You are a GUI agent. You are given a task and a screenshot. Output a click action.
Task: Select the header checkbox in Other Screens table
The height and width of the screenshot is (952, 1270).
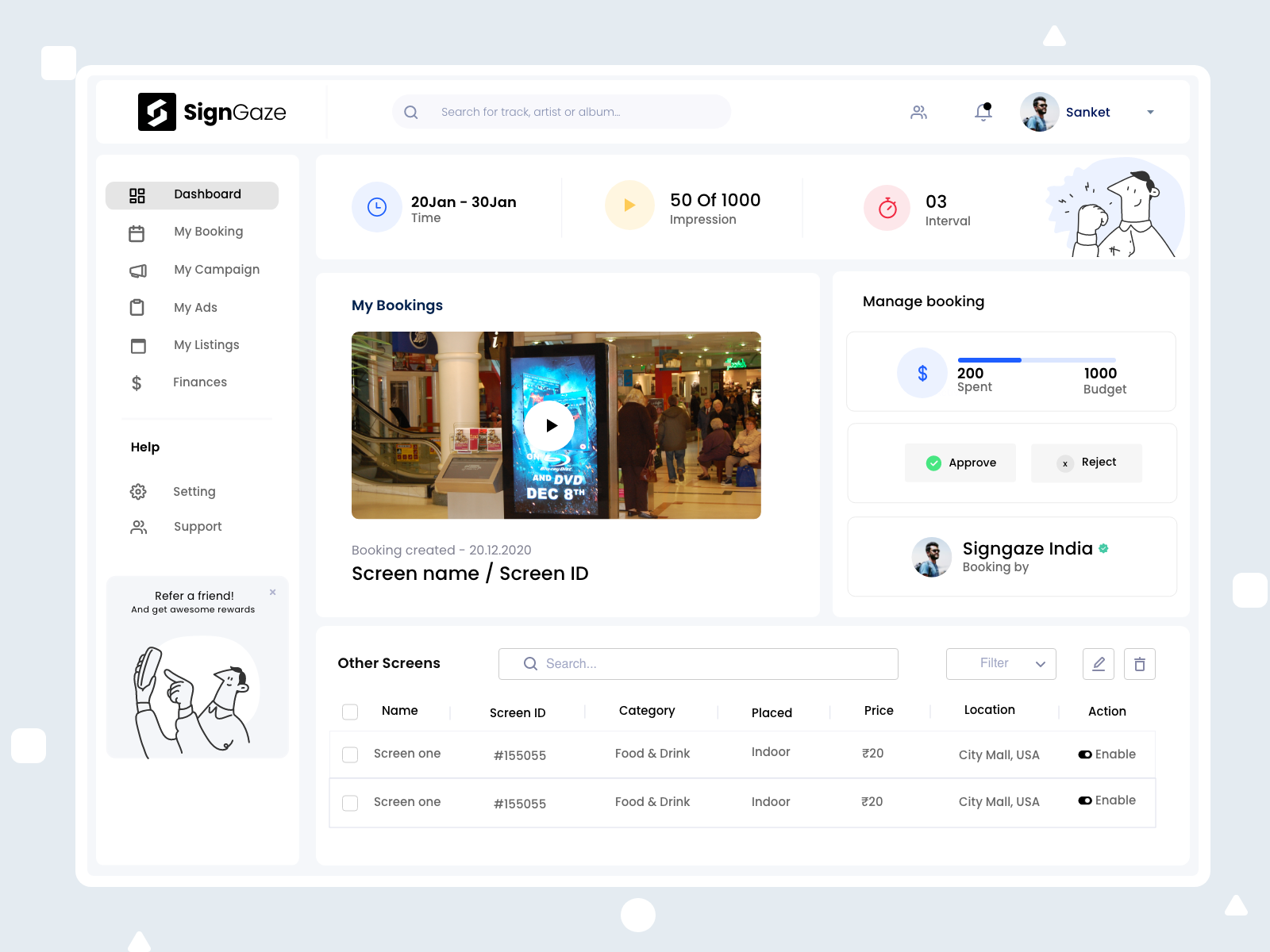349,712
